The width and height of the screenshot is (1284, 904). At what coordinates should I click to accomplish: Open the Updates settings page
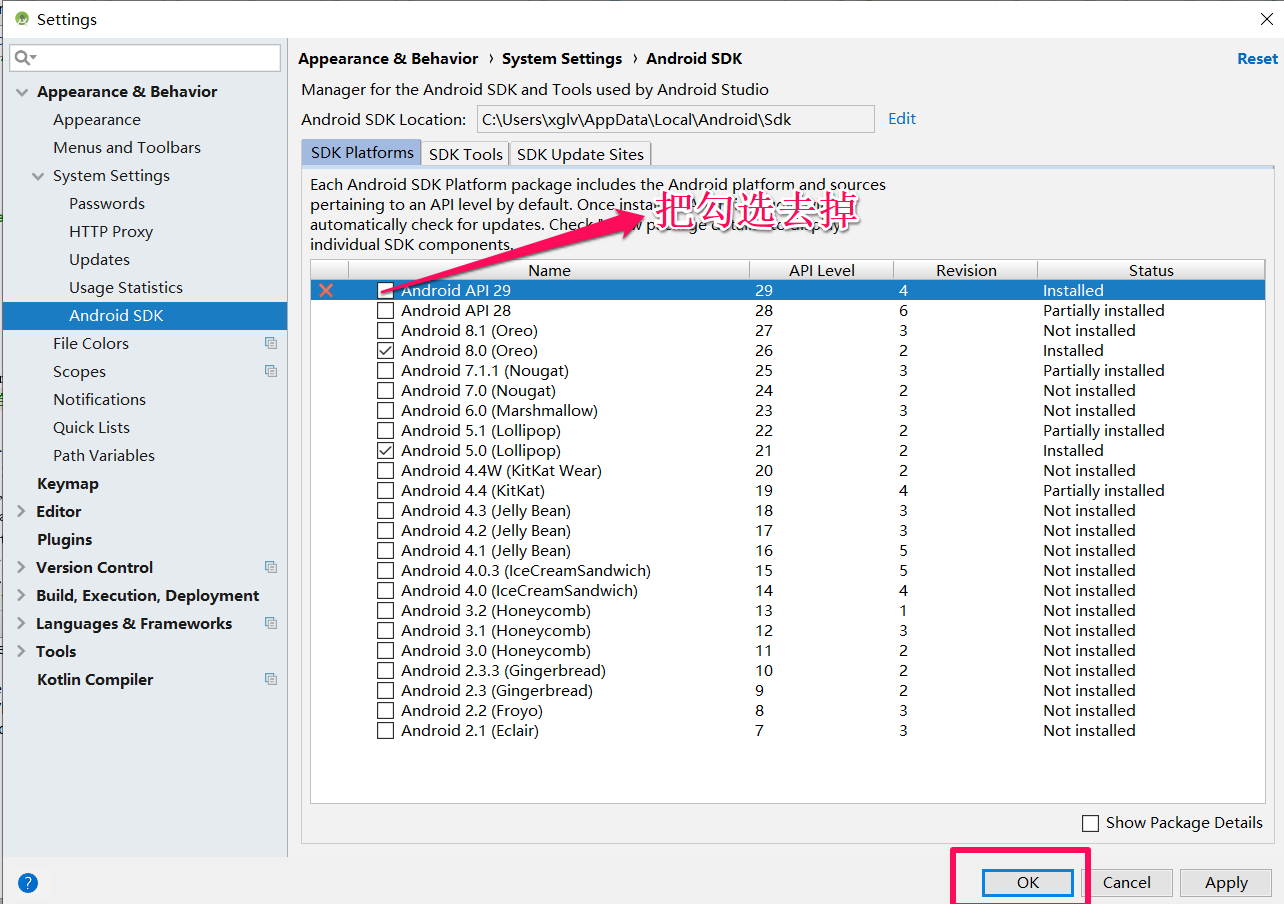pyautogui.click(x=99, y=260)
